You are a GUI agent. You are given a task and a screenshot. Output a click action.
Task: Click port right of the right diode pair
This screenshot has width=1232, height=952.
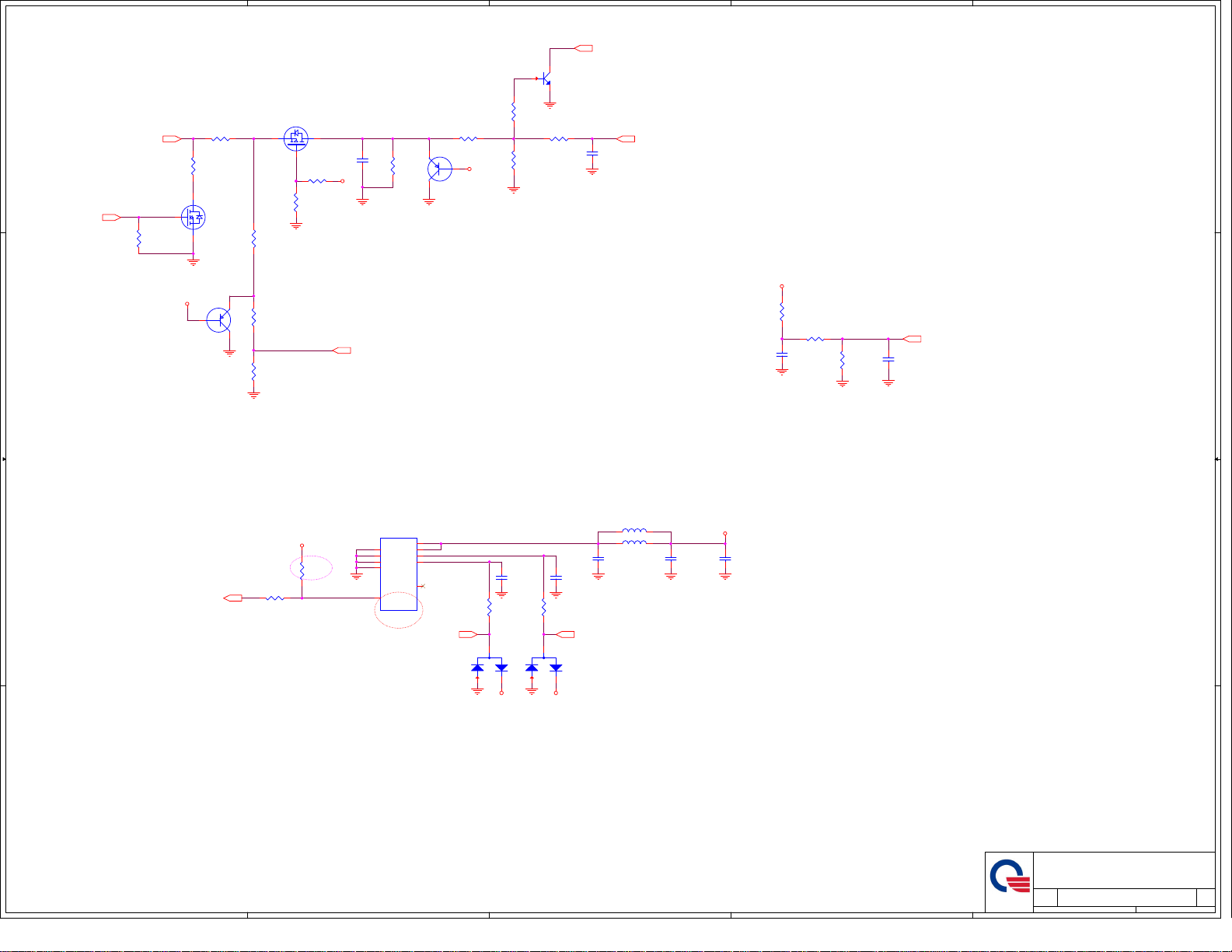pyautogui.click(x=566, y=635)
